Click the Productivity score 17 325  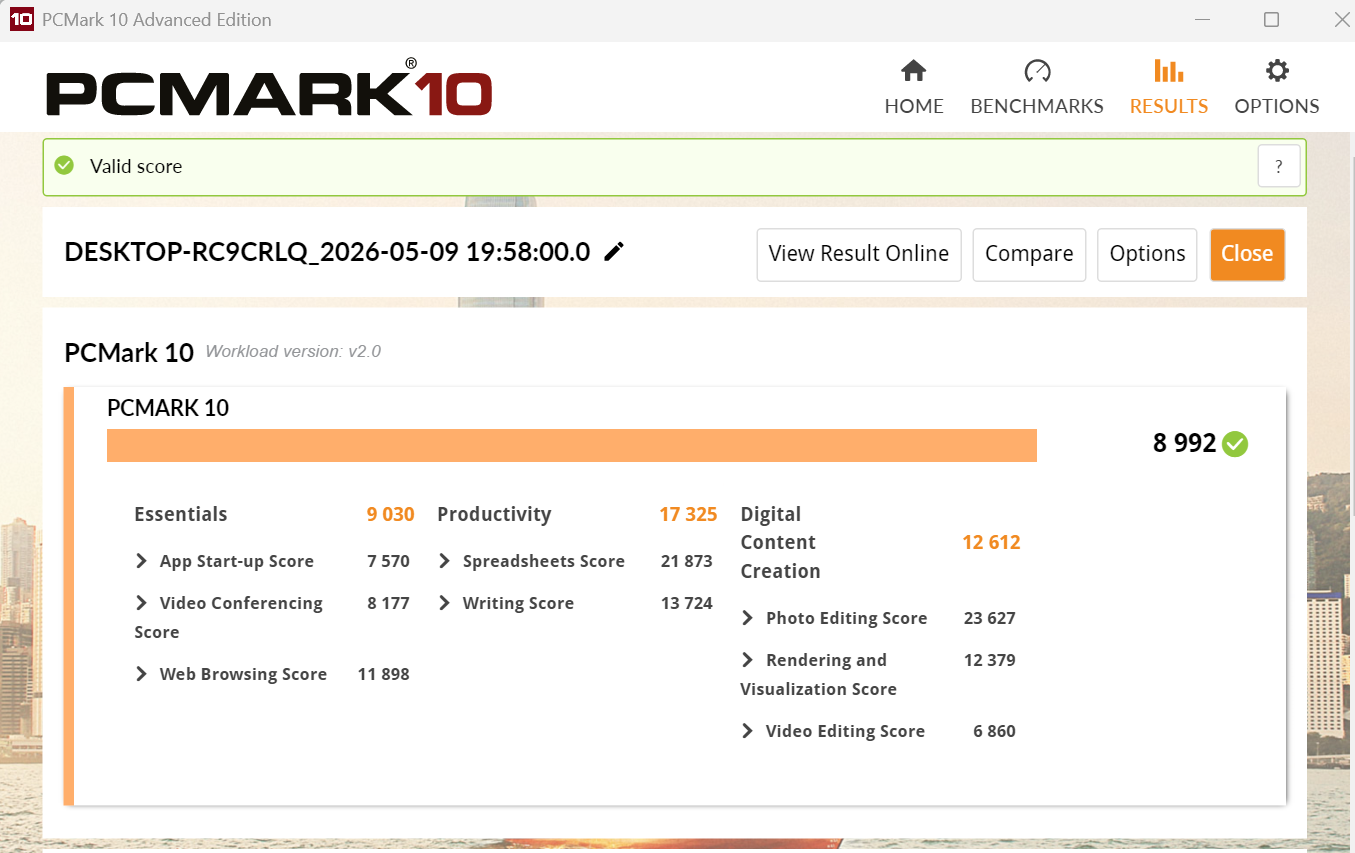tap(688, 514)
